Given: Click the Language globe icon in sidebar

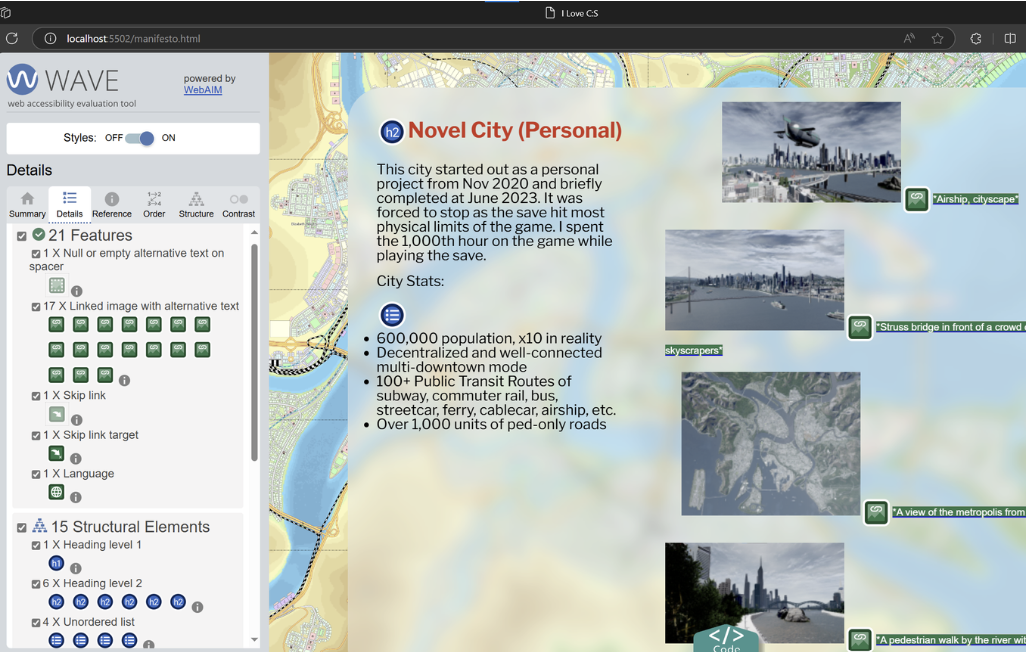Looking at the screenshot, I should click(57, 492).
